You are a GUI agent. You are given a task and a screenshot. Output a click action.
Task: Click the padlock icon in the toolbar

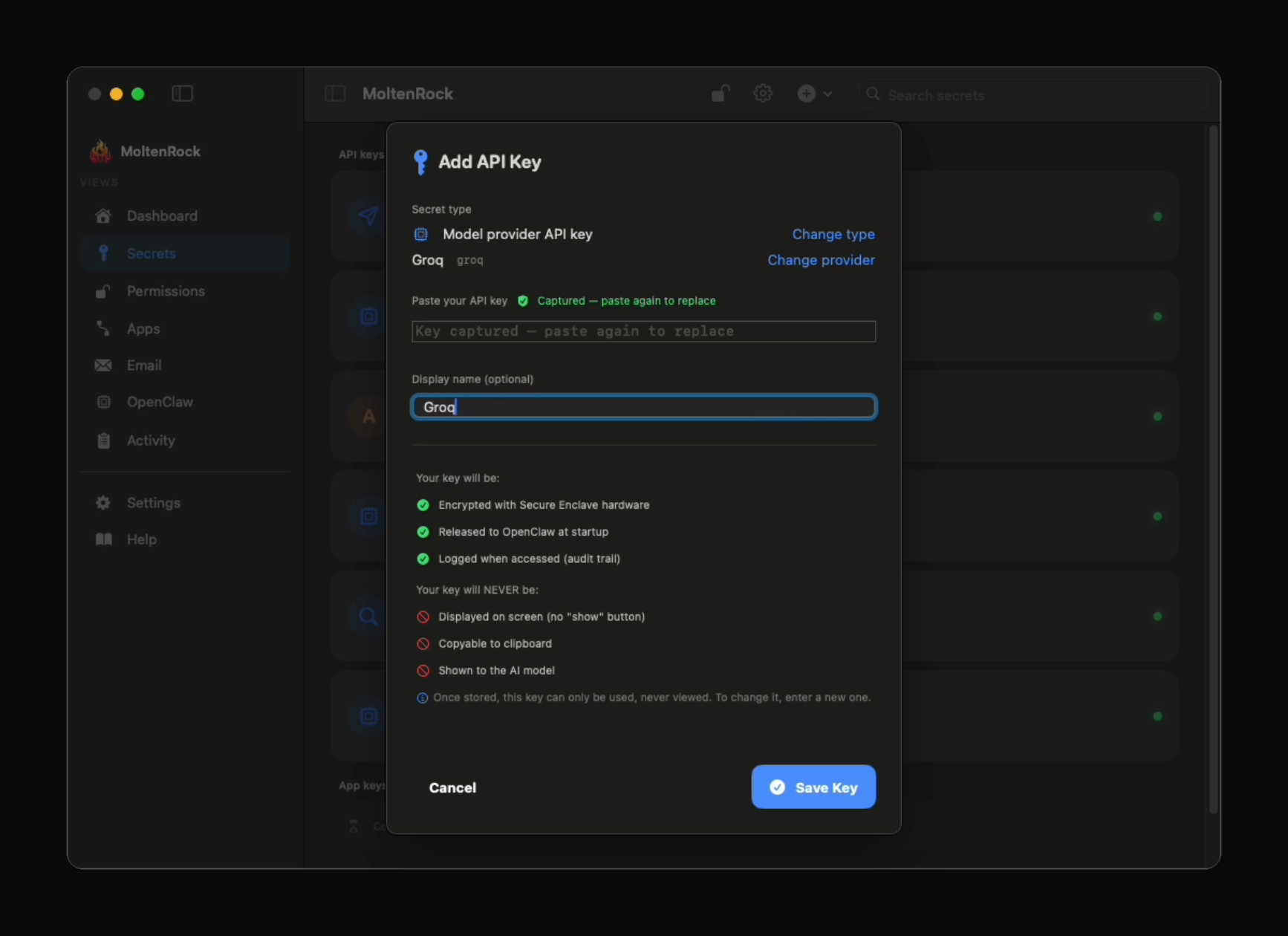[x=720, y=94]
